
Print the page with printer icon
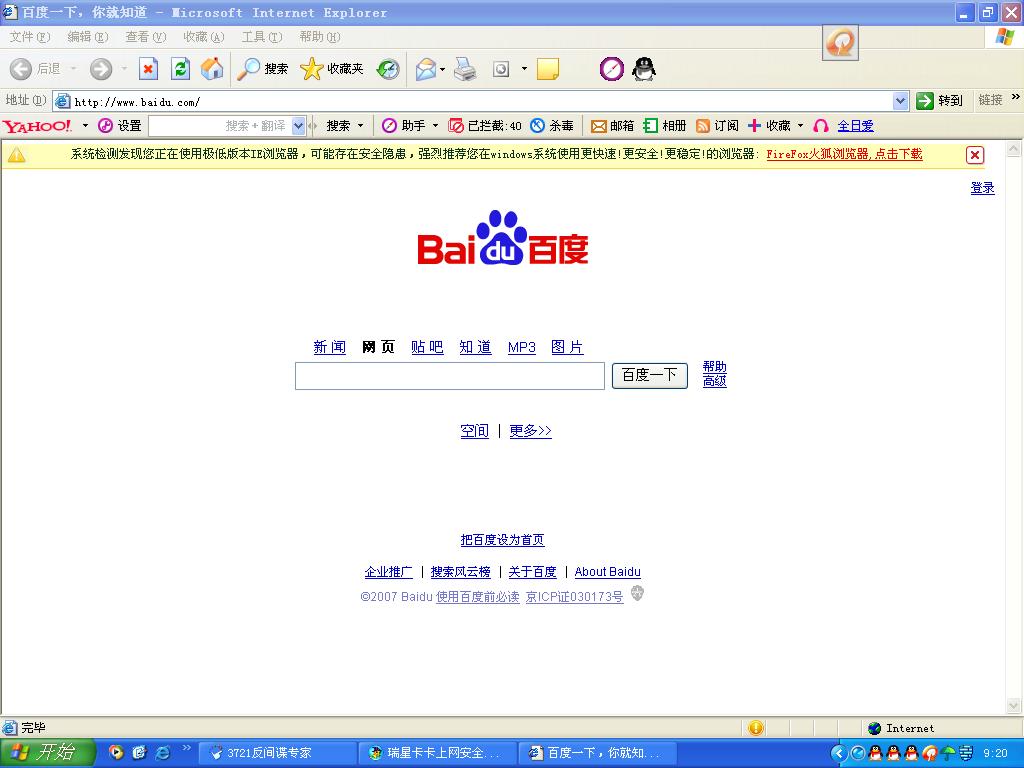point(465,69)
